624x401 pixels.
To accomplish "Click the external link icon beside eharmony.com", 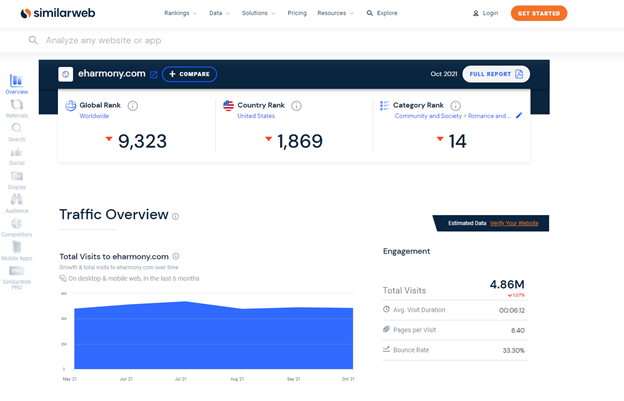I will [153, 74].
